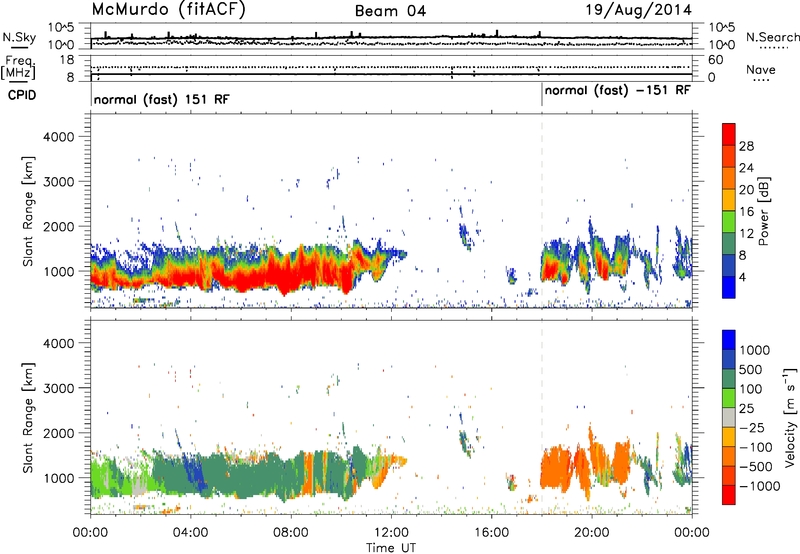Click the '1000' tick on velocity colorbar
Screen dimensions: 800x554
755,350
